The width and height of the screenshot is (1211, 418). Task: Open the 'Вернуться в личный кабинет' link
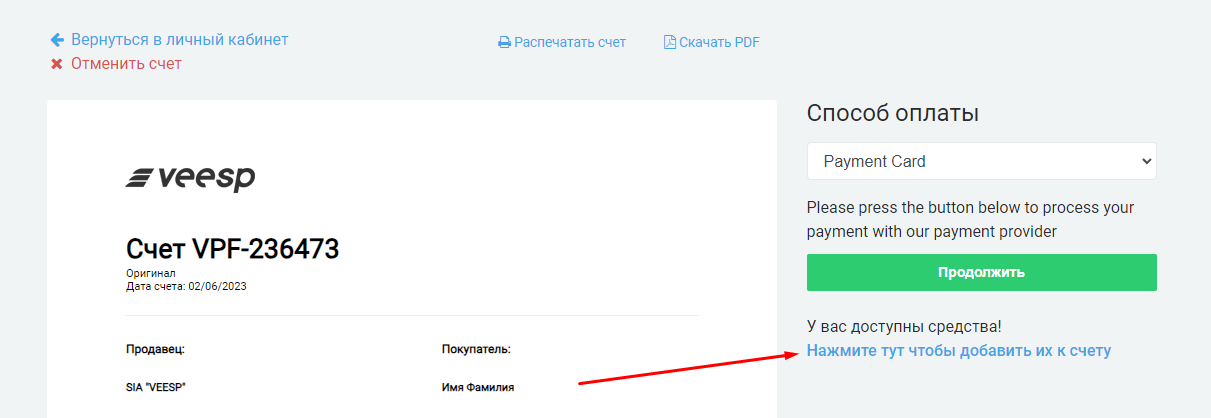click(179, 40)
